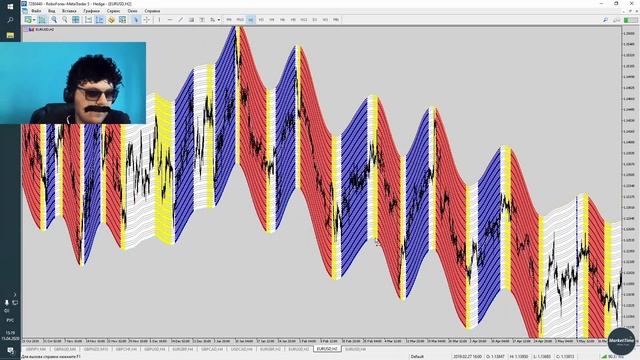Open the Вставка menu

(69, 11)
